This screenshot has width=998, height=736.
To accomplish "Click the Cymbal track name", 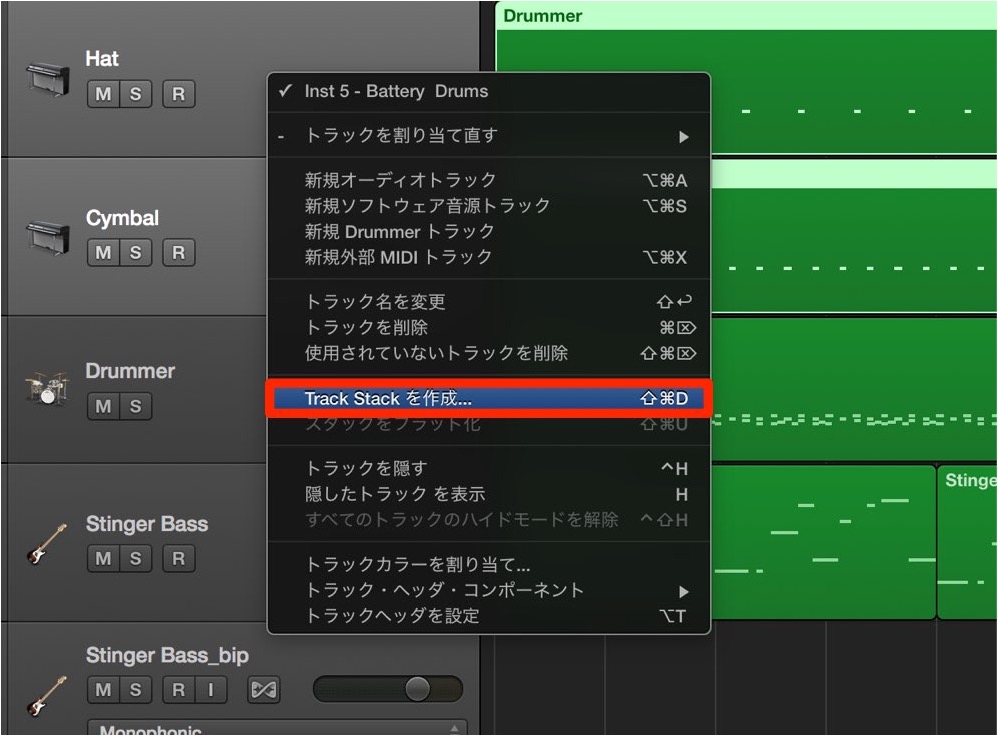I will (x=122, y=218).
